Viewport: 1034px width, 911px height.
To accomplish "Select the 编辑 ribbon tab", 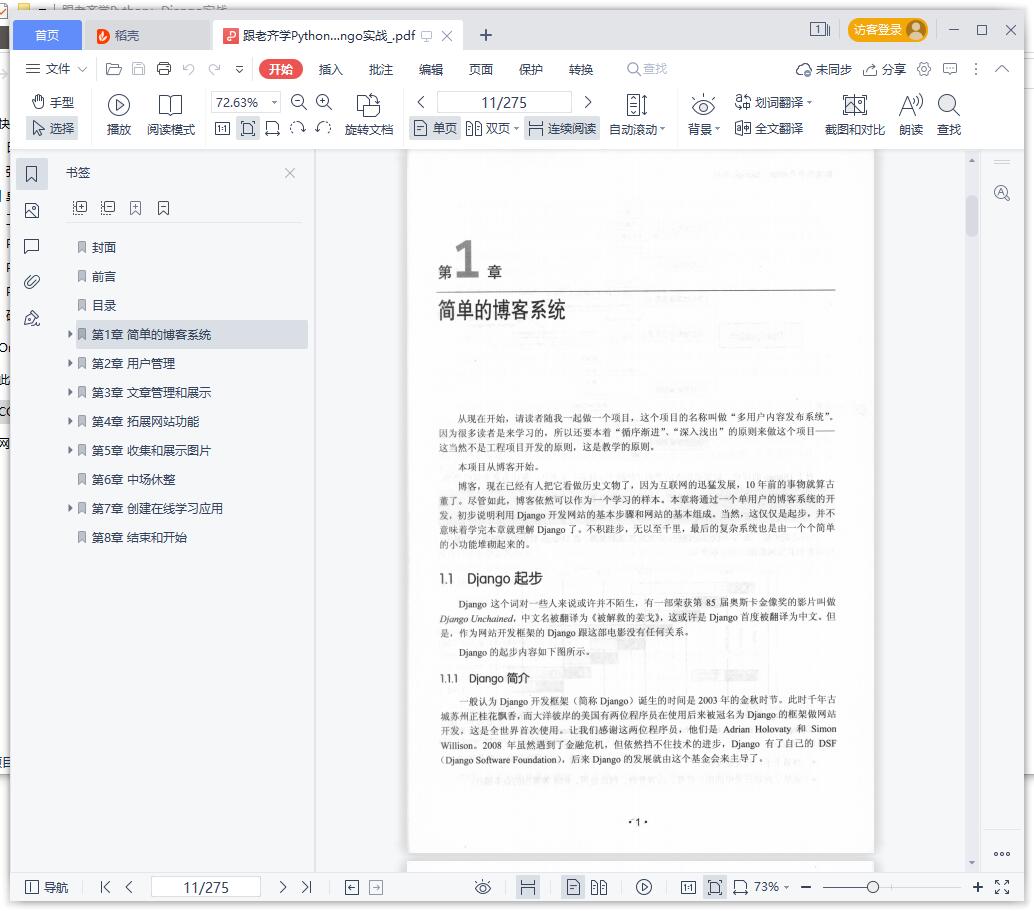I will click(x=431, y=69).
